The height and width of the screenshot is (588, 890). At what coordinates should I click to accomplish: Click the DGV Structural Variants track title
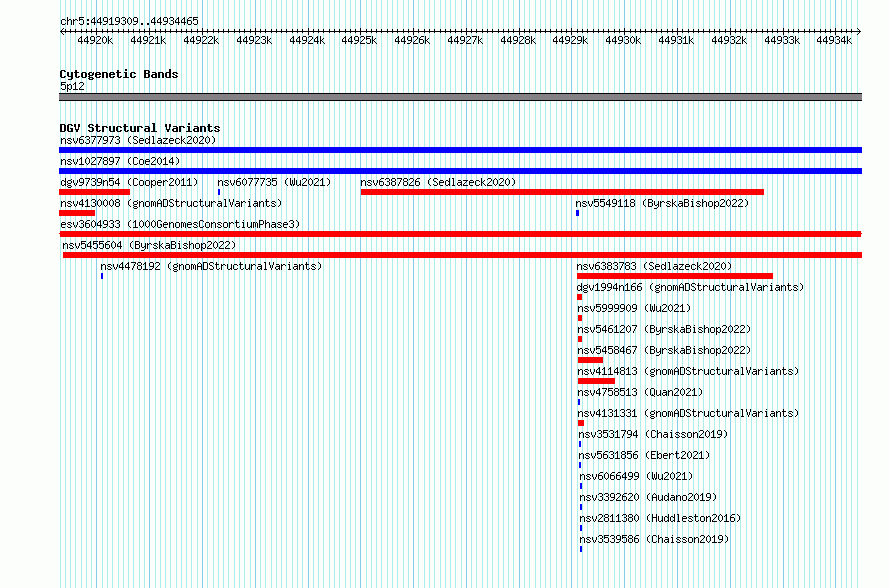pyautogui.click(x=140, y=128)
